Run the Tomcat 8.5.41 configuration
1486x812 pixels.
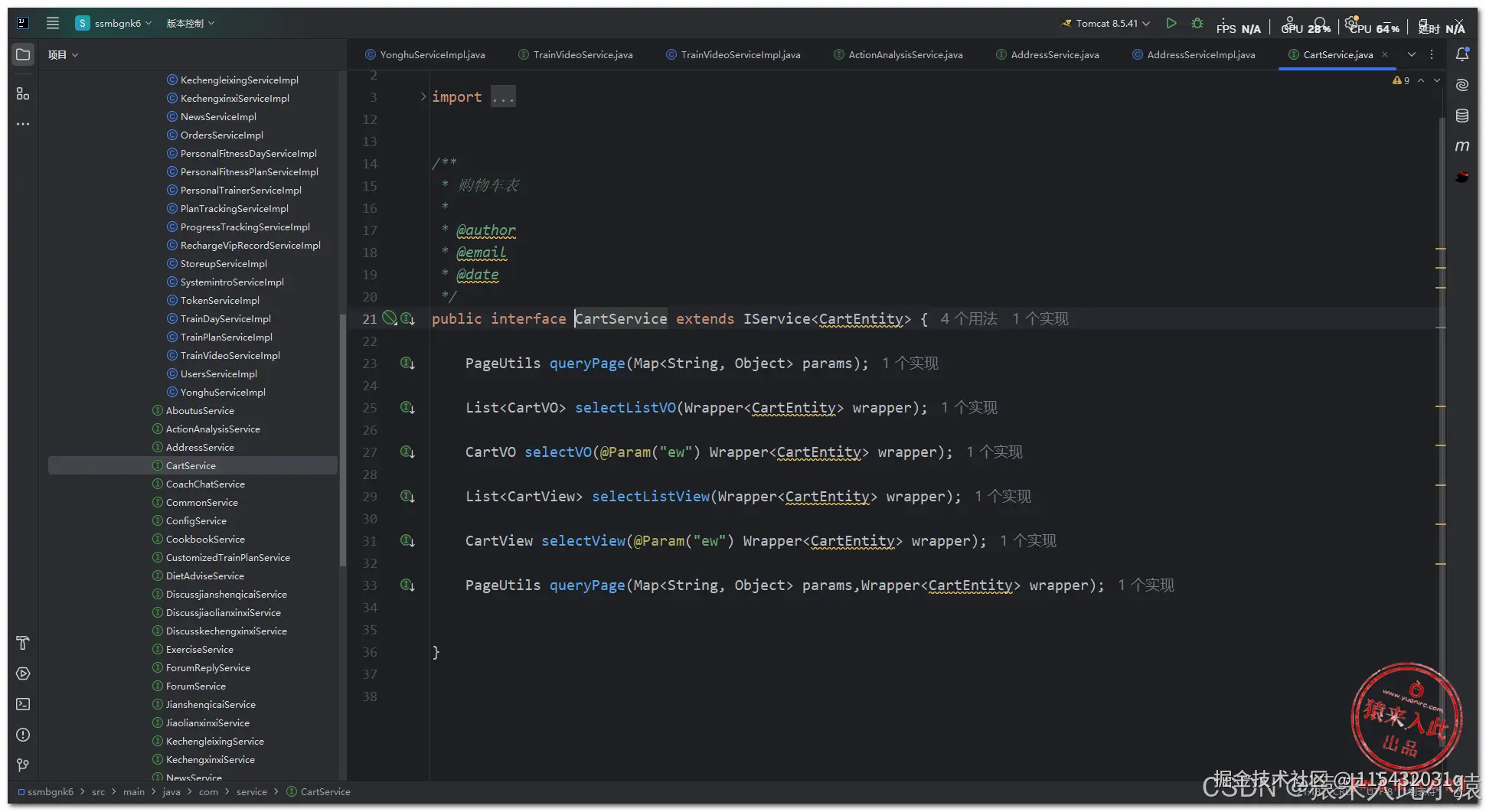1171,23
